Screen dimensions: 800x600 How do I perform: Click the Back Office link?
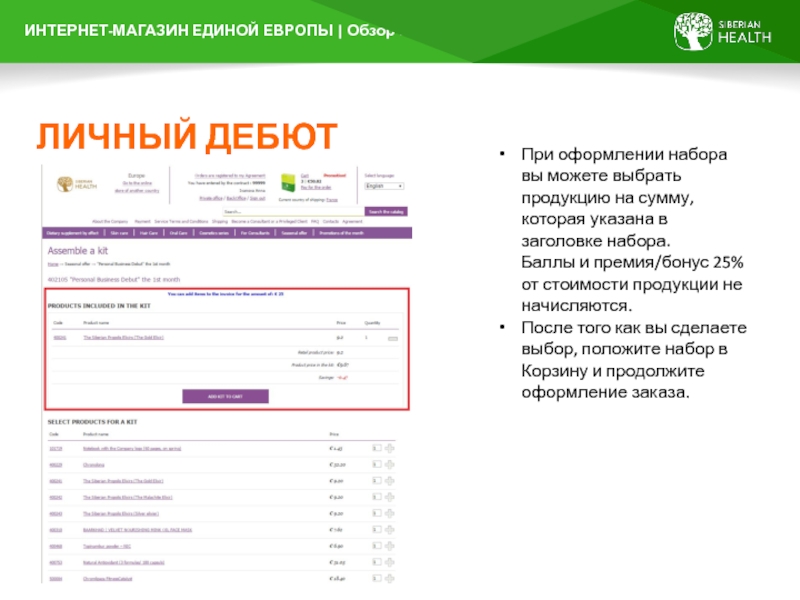point(236,198)
